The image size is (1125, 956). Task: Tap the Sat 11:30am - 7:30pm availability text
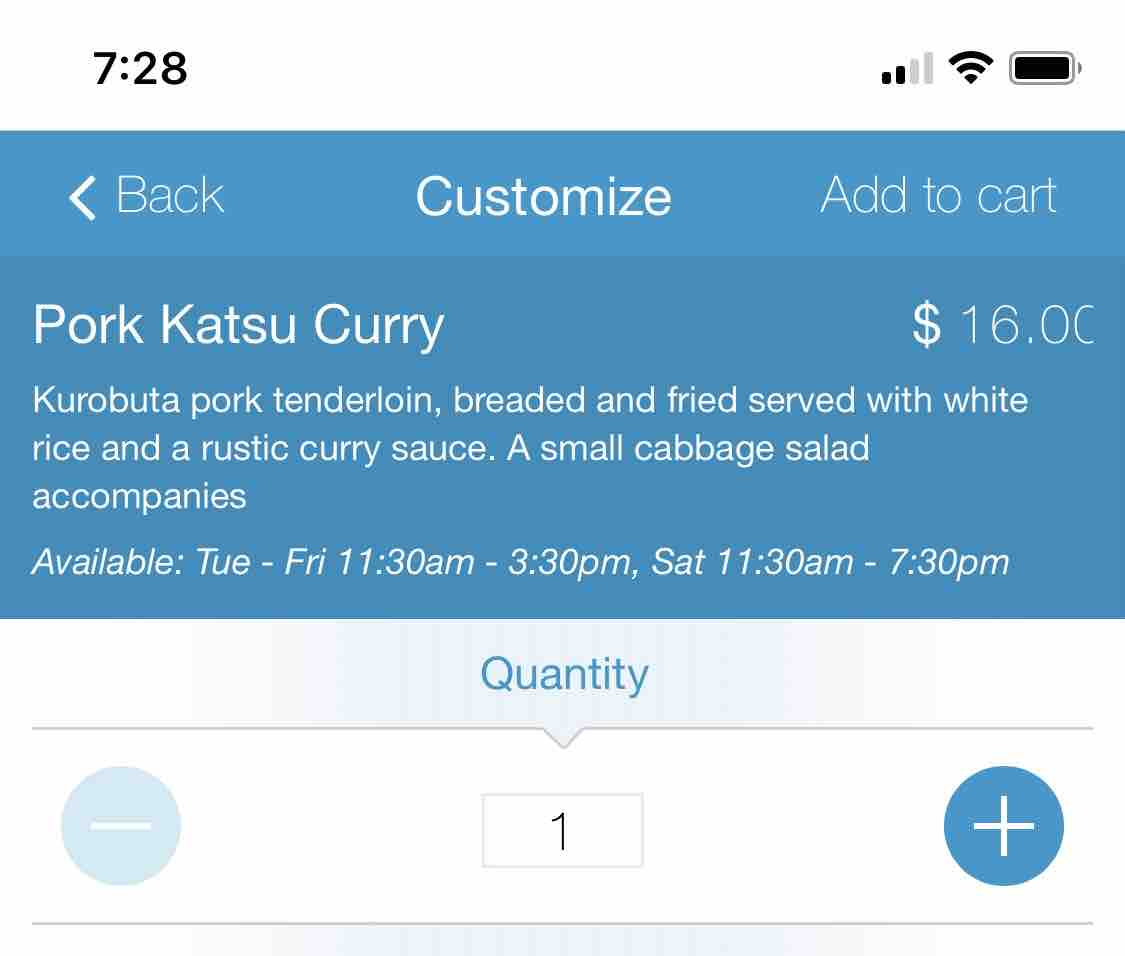coord(830,562)
